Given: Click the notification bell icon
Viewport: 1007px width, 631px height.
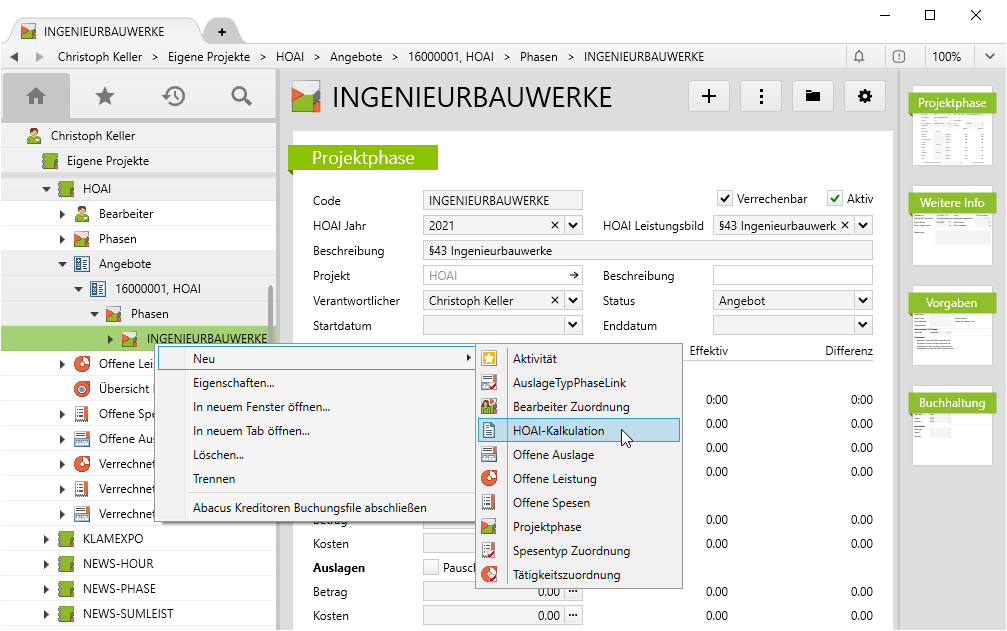Looking at the screenshot, I should (859, 57).
